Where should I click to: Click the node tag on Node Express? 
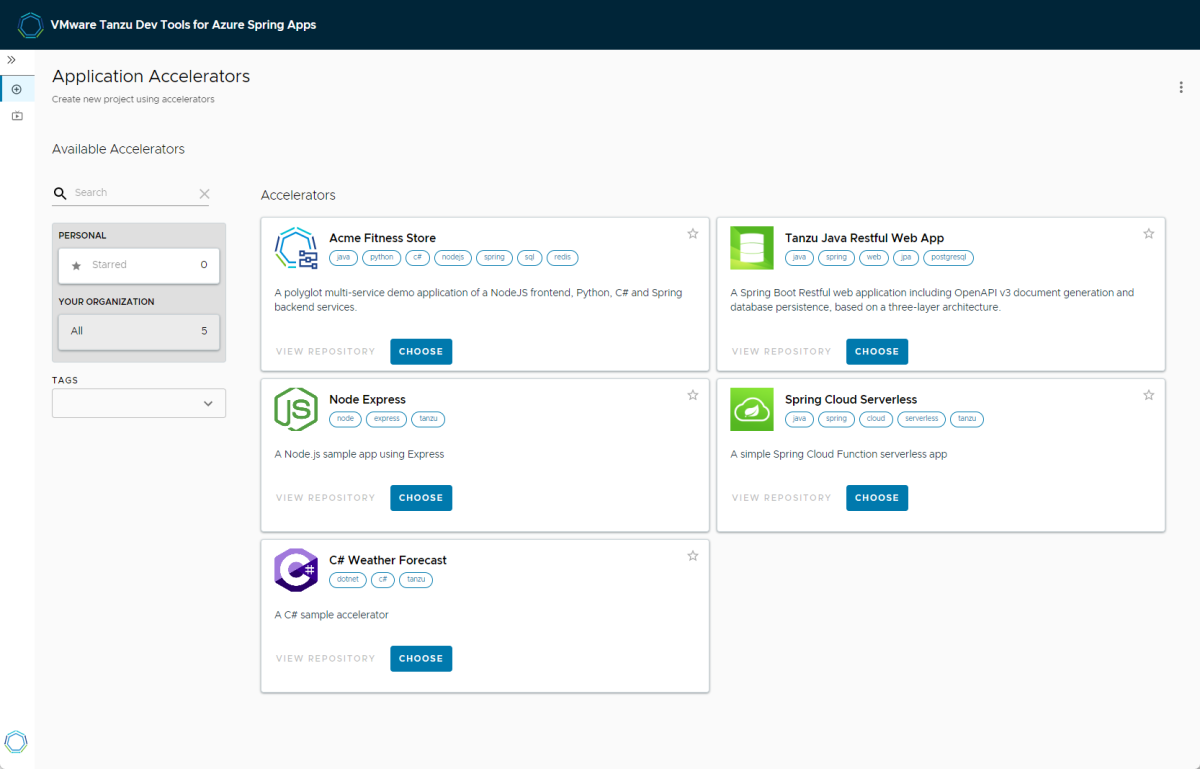[x=345, y=419]
